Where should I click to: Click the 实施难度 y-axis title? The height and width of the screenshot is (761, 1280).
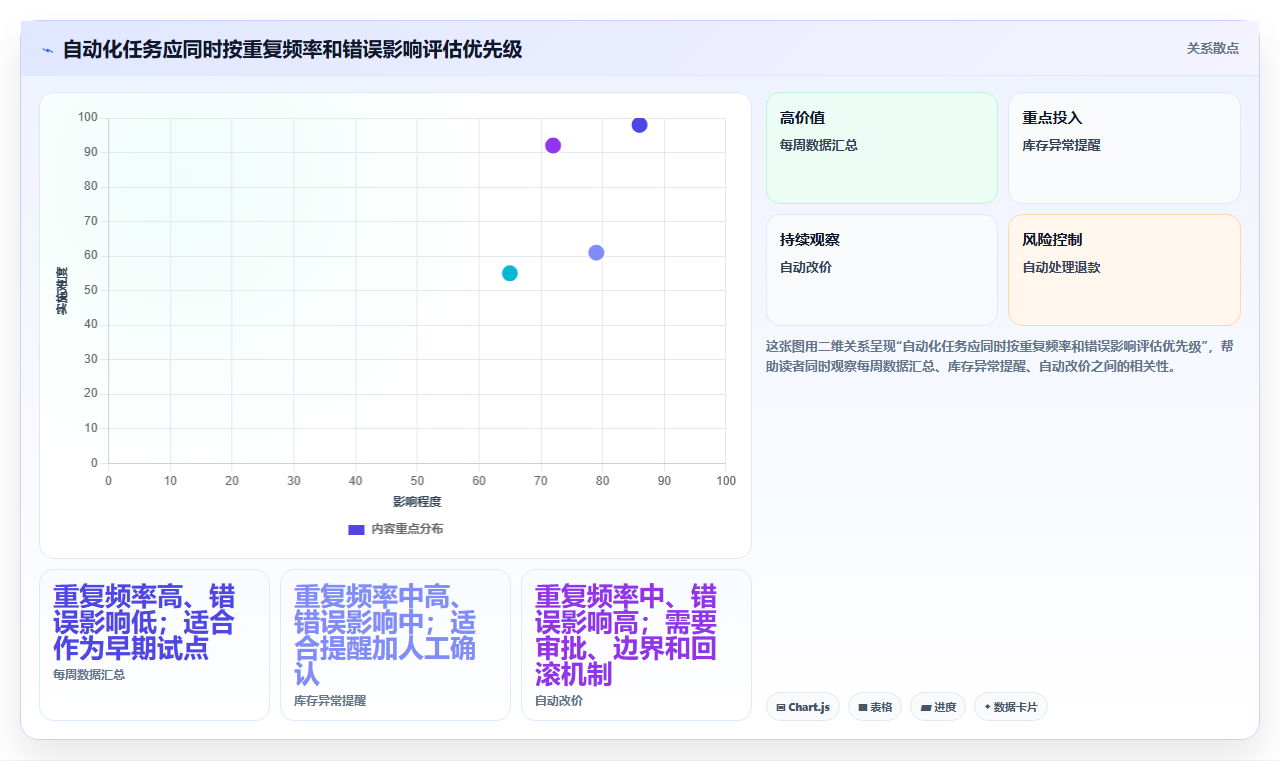click(62, 291)
